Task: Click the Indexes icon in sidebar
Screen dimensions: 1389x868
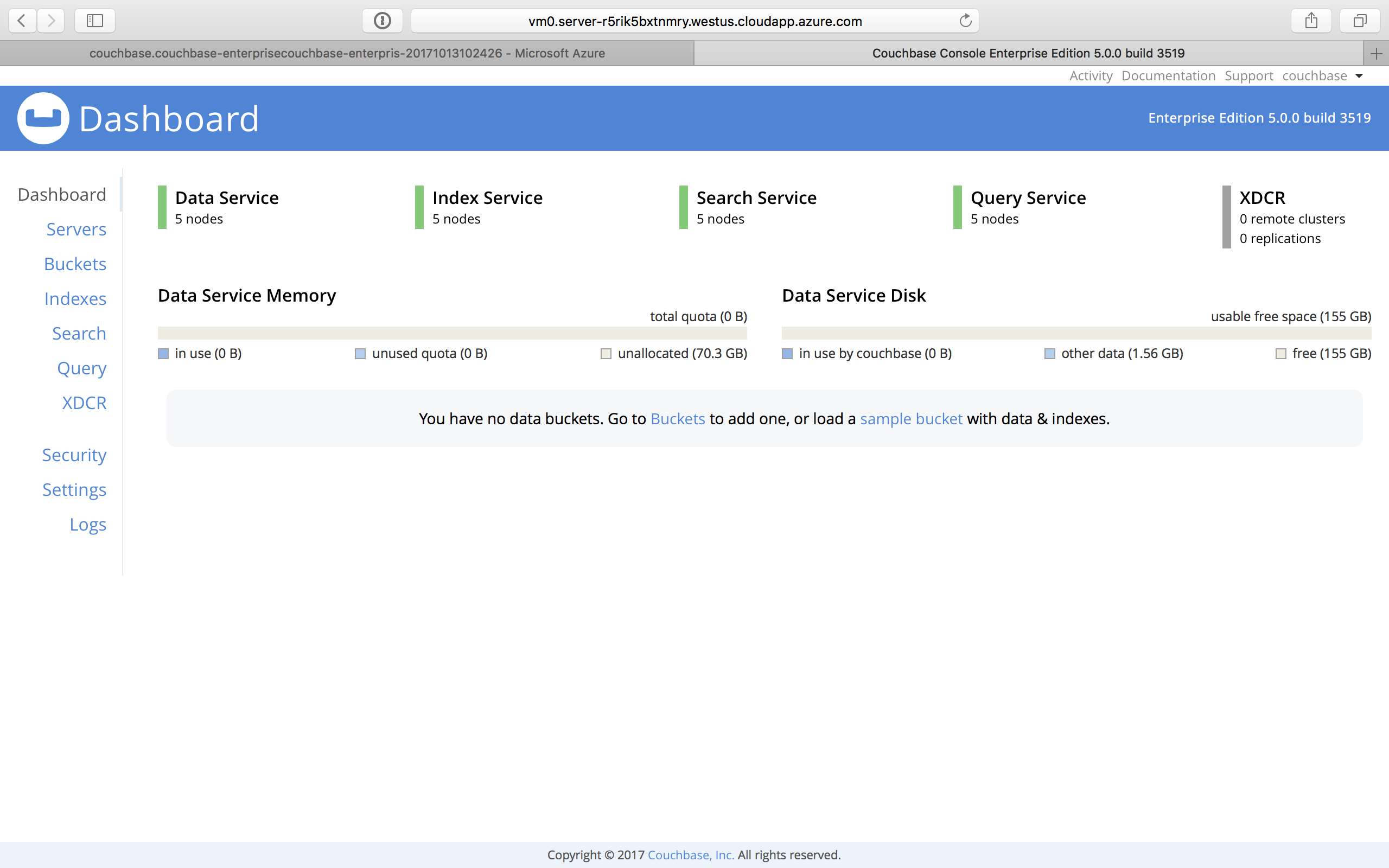Action: pyautogui.click(x=75, y=298)
